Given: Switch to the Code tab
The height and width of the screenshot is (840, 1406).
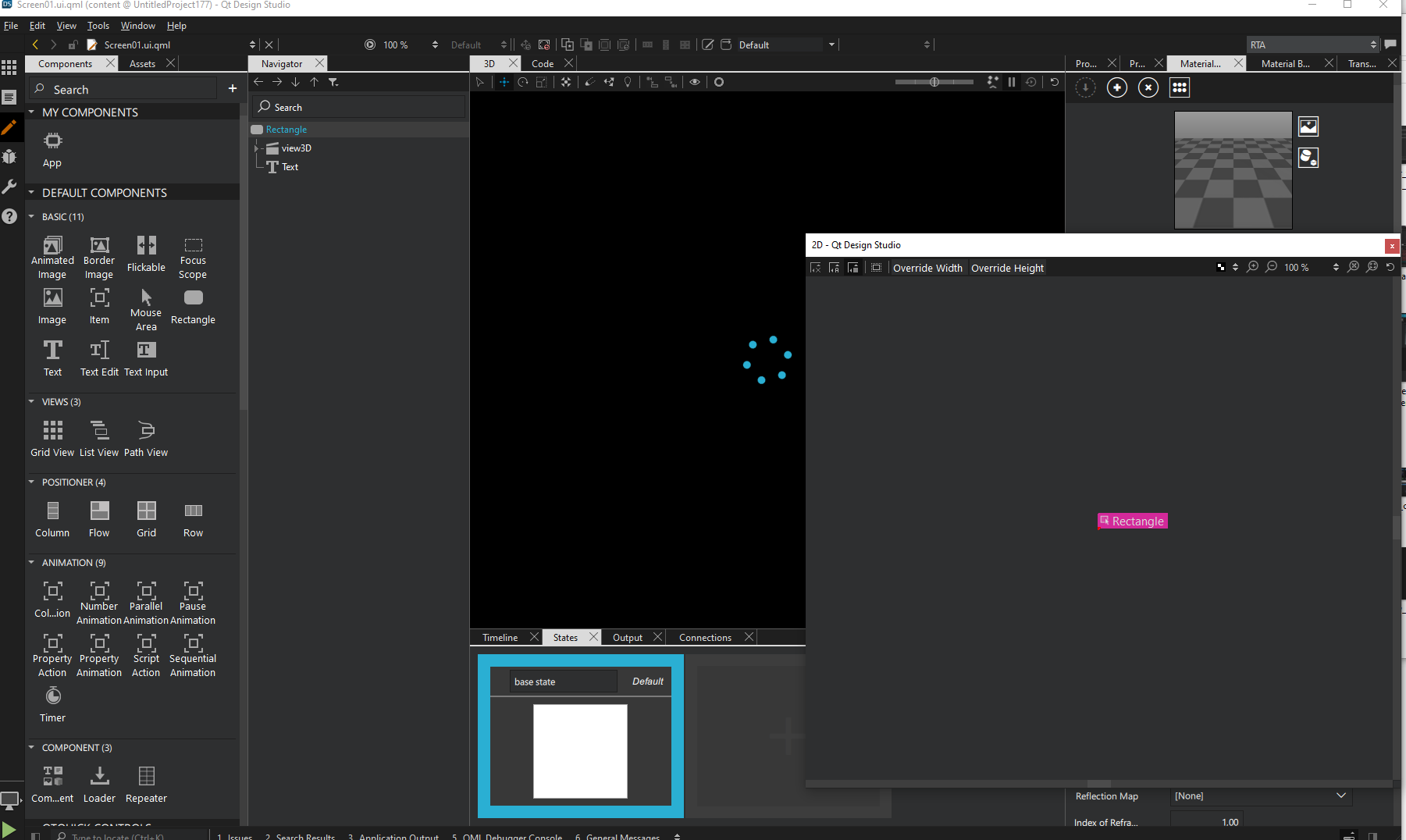Looking at the screenshot, I should pyautogui.click(x=543, y=64).
